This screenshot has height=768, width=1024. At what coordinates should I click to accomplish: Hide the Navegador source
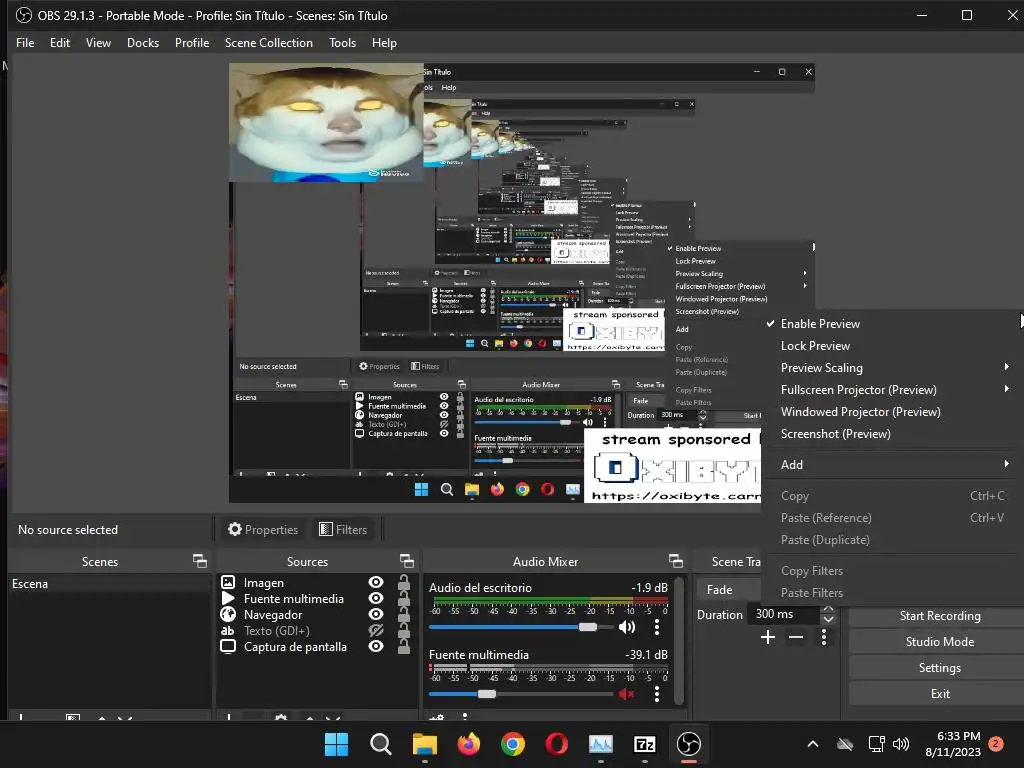[x=376, y=614]
